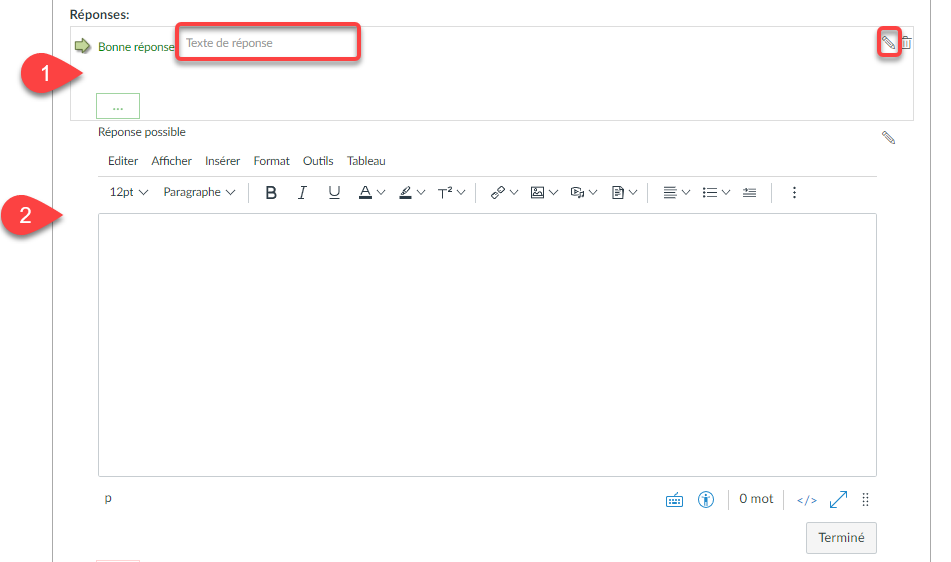Open text color dropdown arrow
Image resolution: width=951 pixels, height=562 pixels.
(x=381, y=192)
